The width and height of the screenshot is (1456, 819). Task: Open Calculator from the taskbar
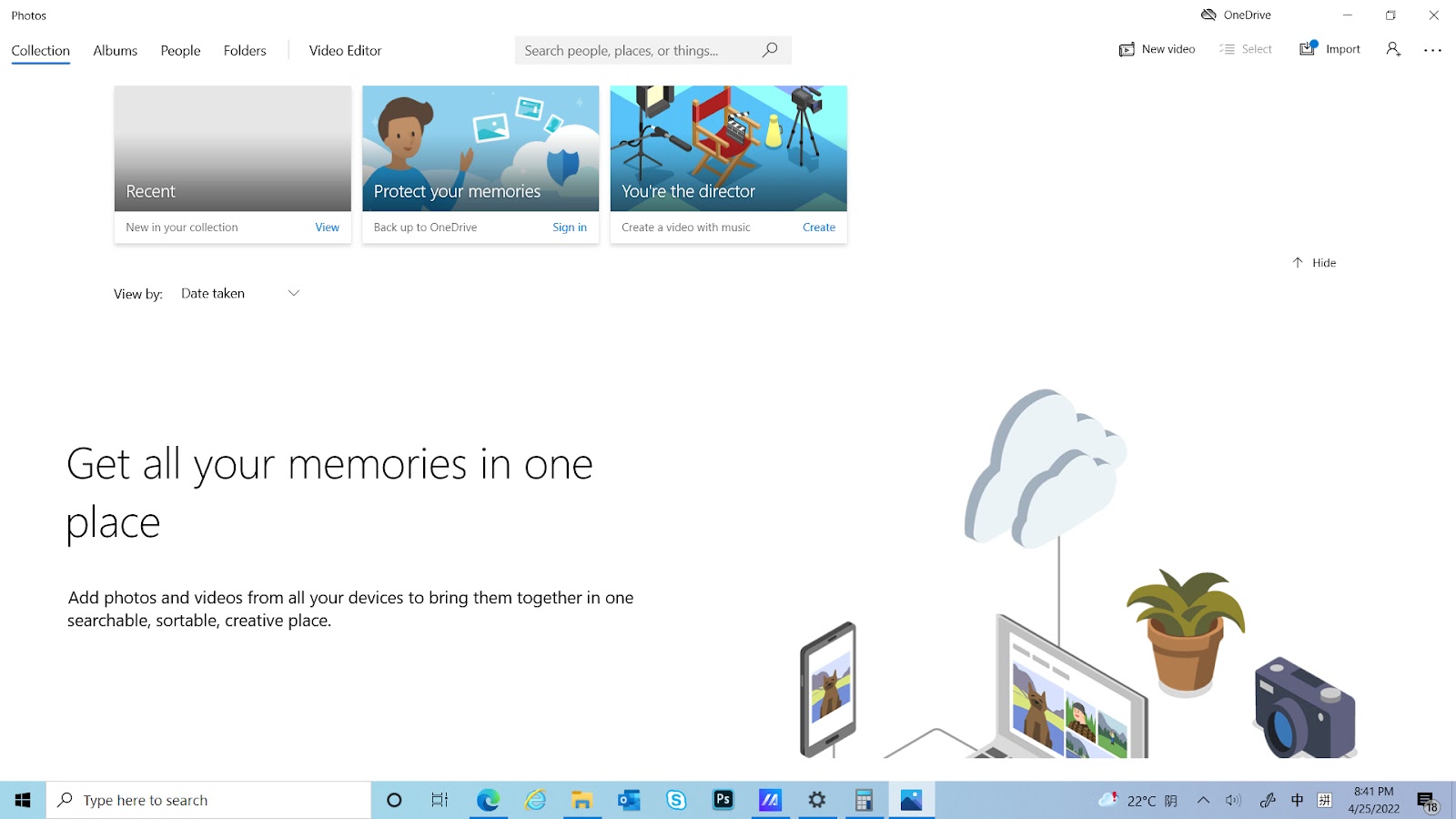(x=864, y=800)
